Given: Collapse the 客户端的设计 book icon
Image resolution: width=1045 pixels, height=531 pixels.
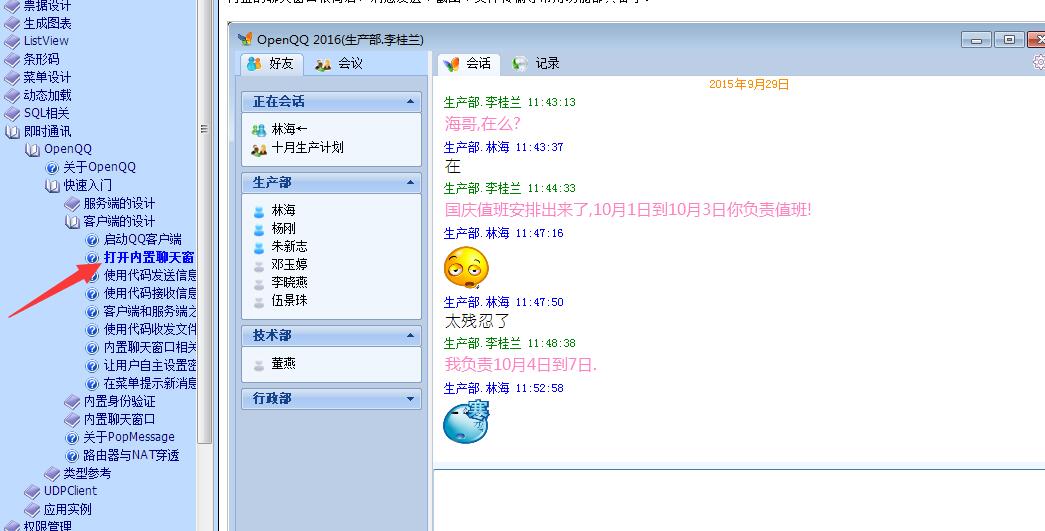Looking at the screenshot, I should click(x=72, y=221).
